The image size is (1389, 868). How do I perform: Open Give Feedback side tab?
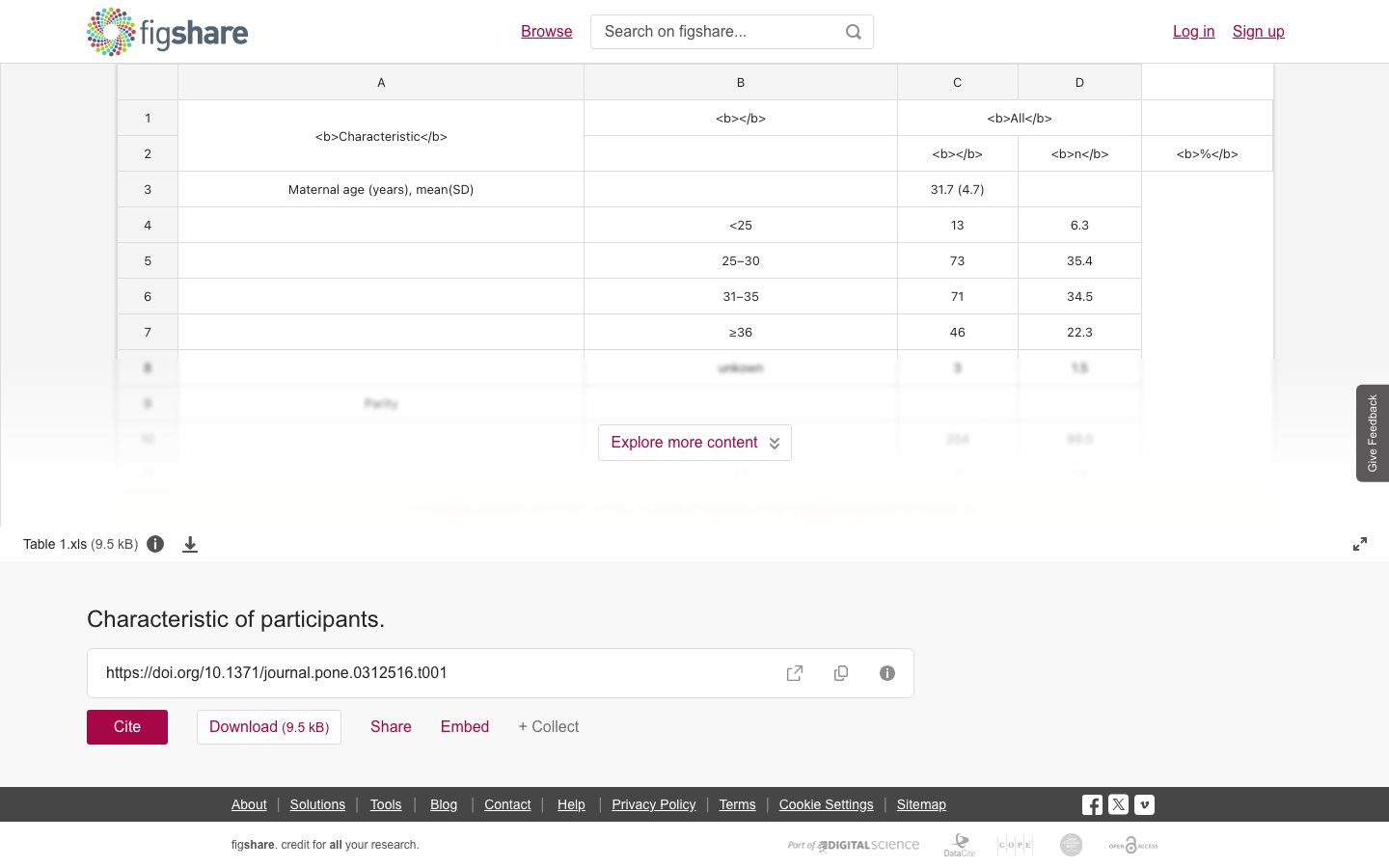[1373, 433]
